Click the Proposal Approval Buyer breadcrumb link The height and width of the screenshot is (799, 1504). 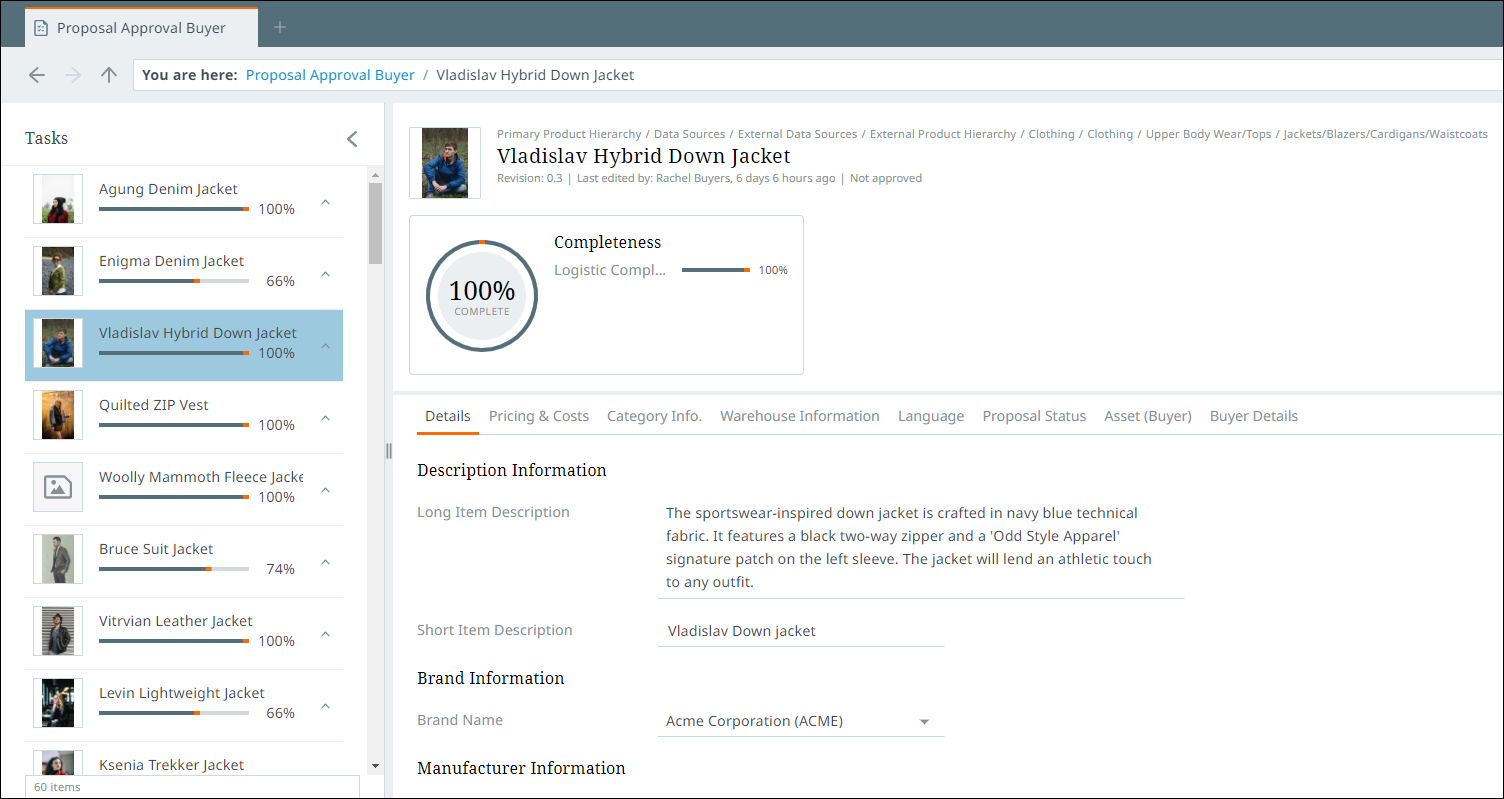click(x=330, y=75)
